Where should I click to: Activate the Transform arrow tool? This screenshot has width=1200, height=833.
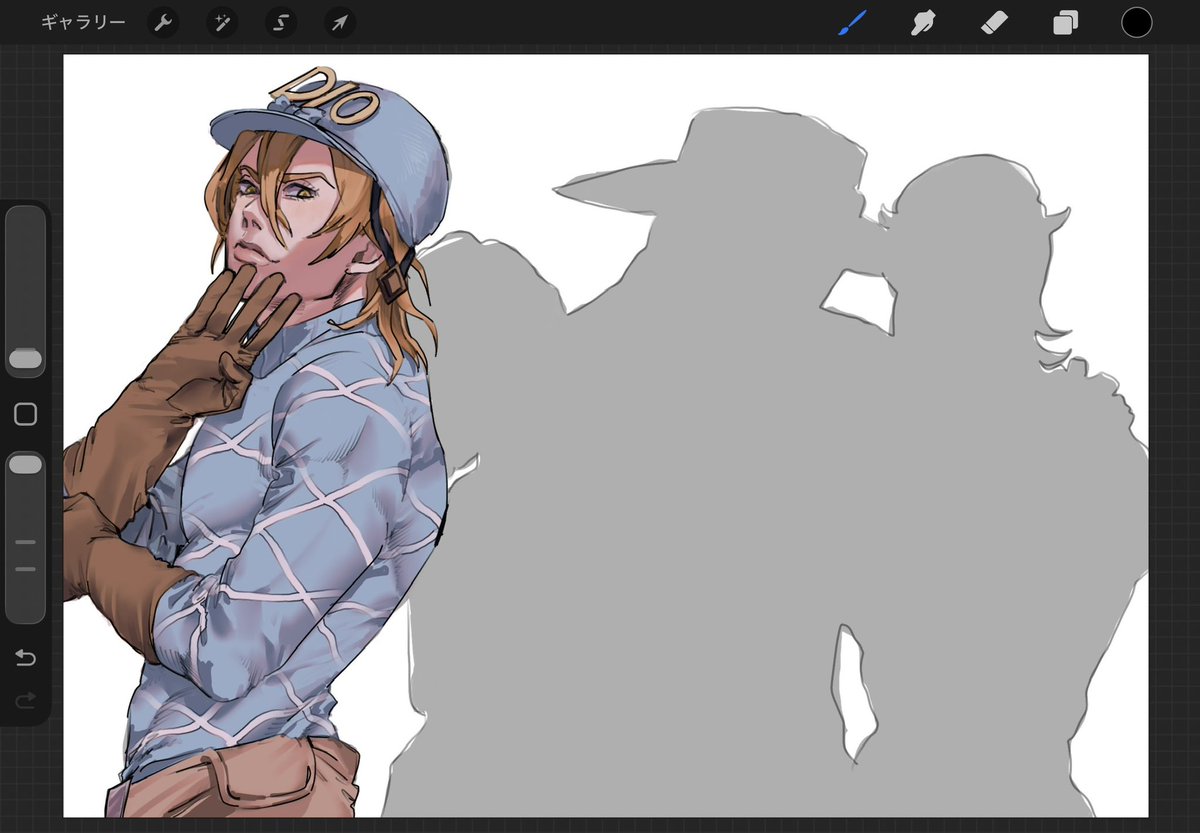click(x=340, y=23)
